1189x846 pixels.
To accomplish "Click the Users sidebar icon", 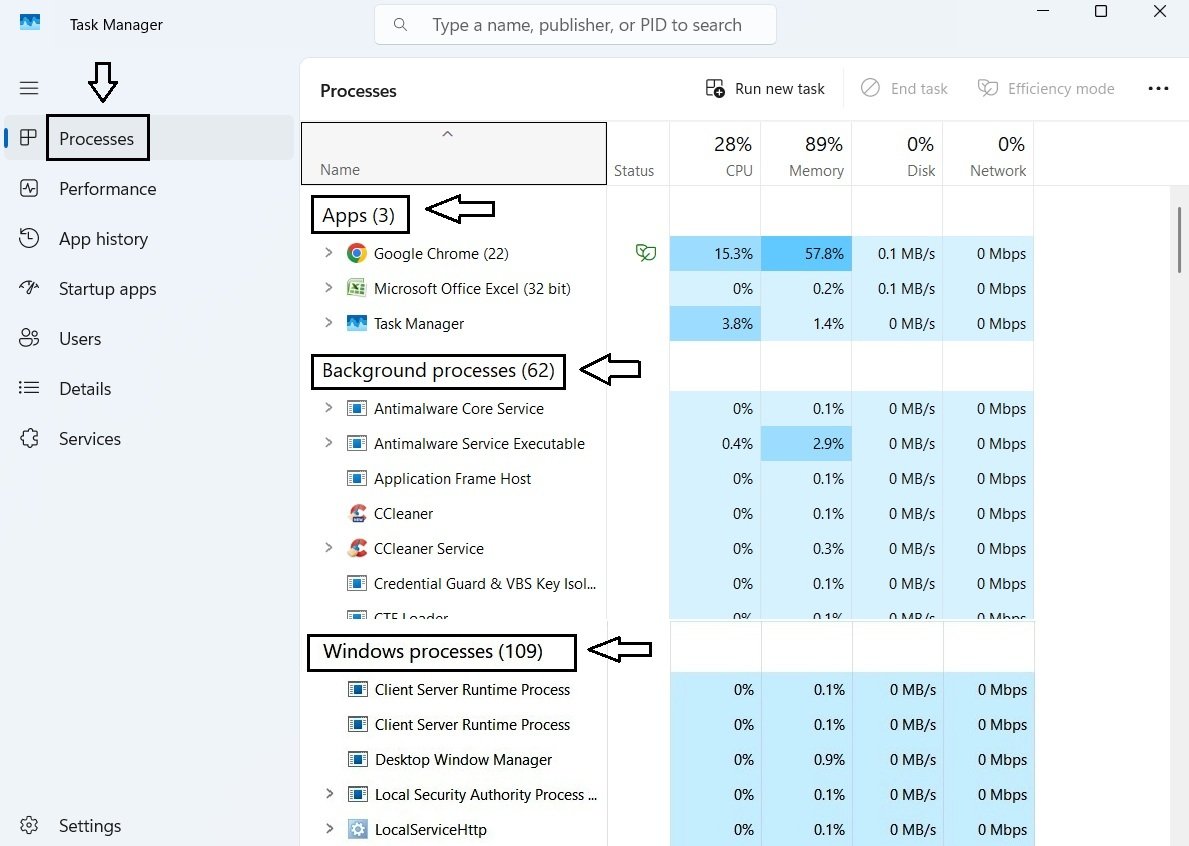I will 29,338.
